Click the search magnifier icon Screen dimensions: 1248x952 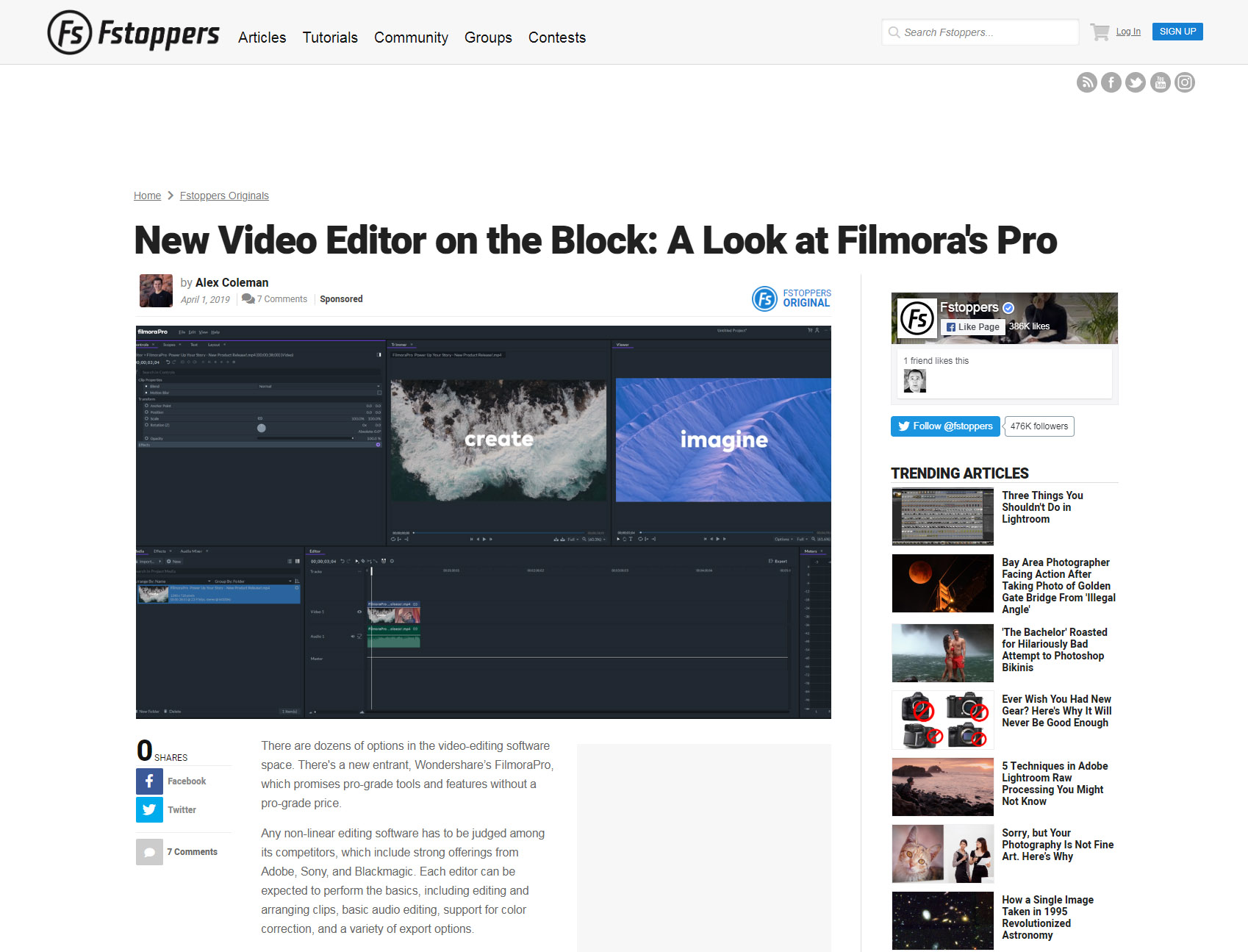[894, 32]
